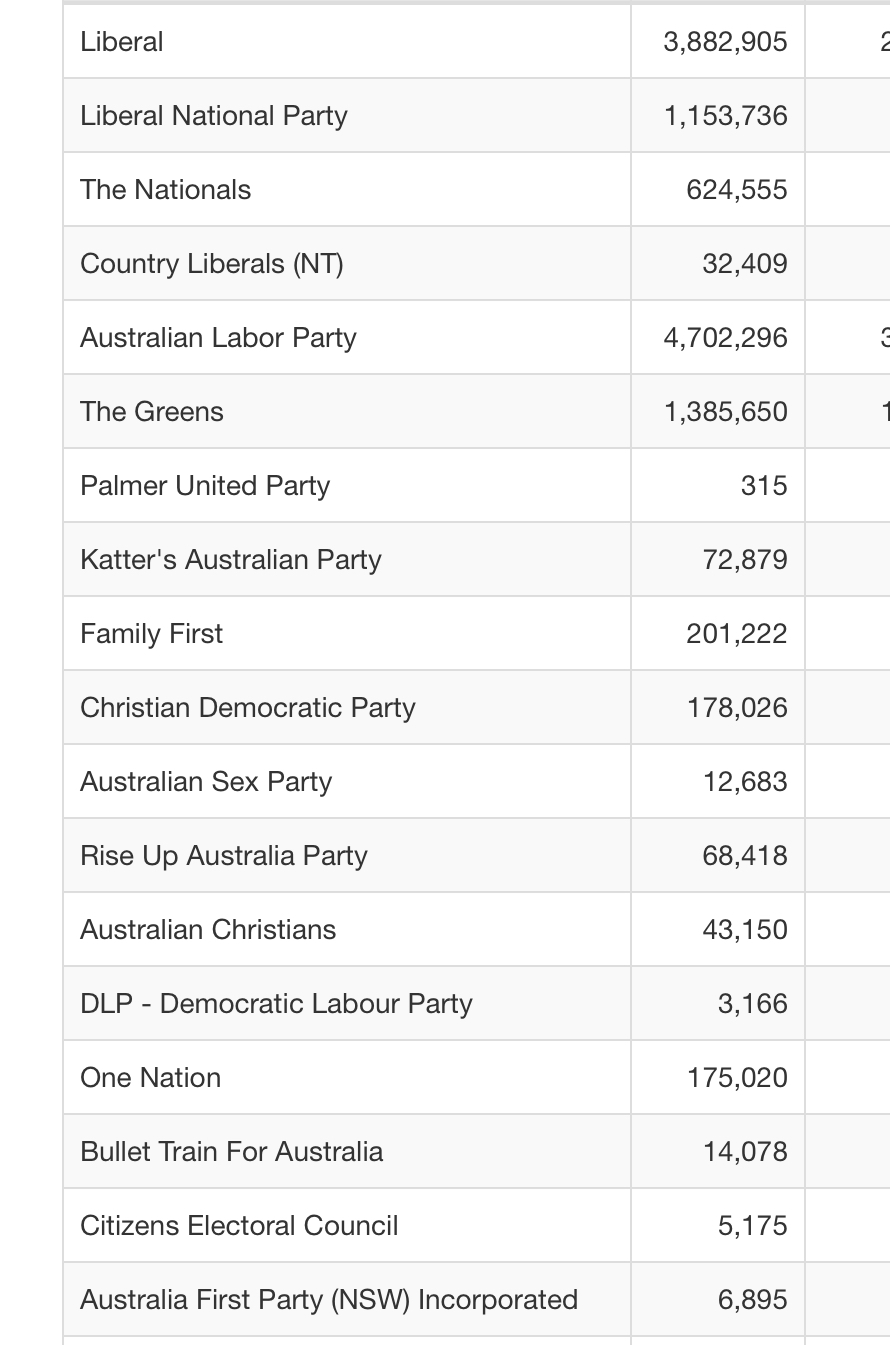Click The Nationals party name
The height and width of the screenshot is (1345, 890).
click(x=165, y=190)
